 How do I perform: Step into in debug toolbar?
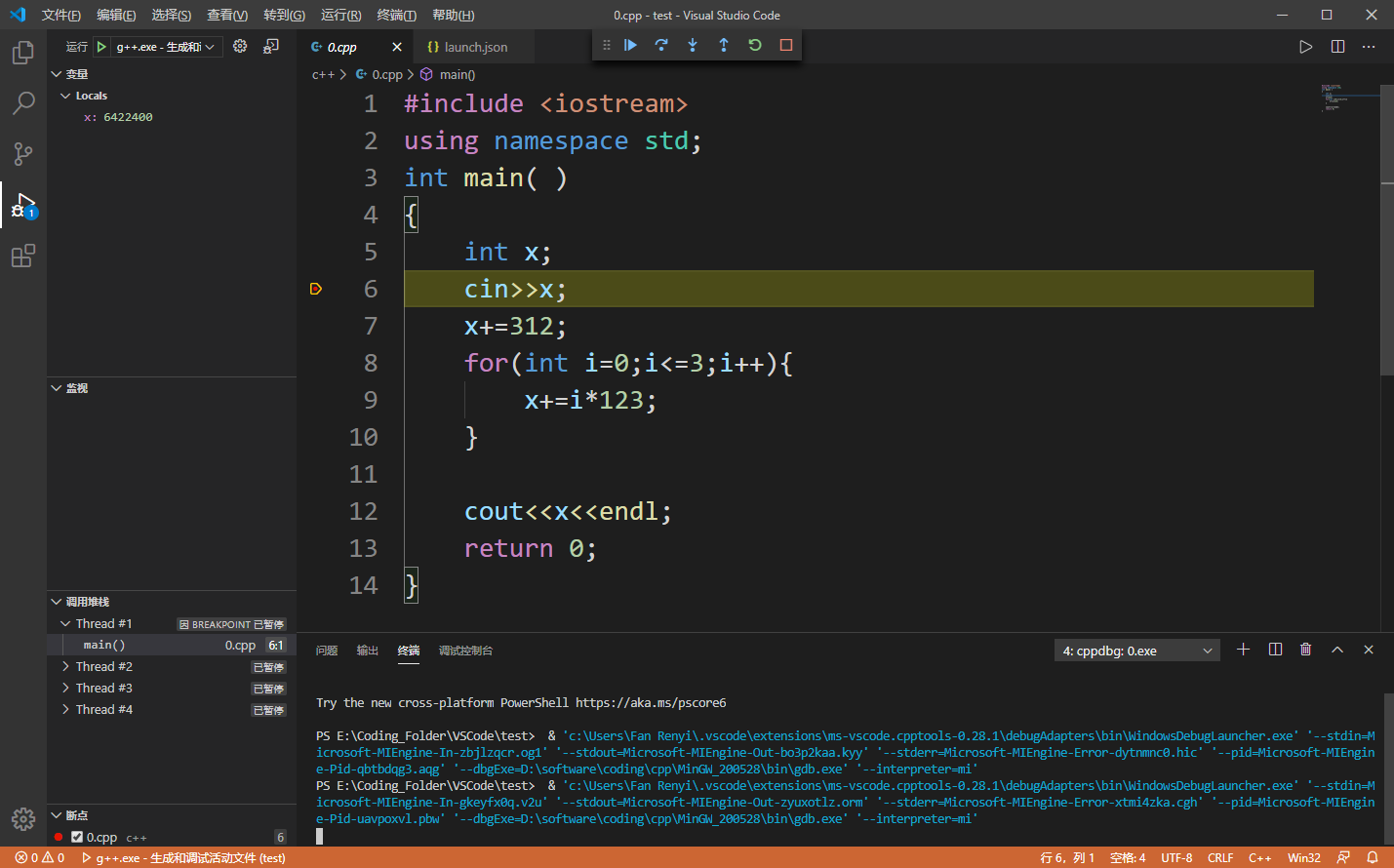[693, 45]
